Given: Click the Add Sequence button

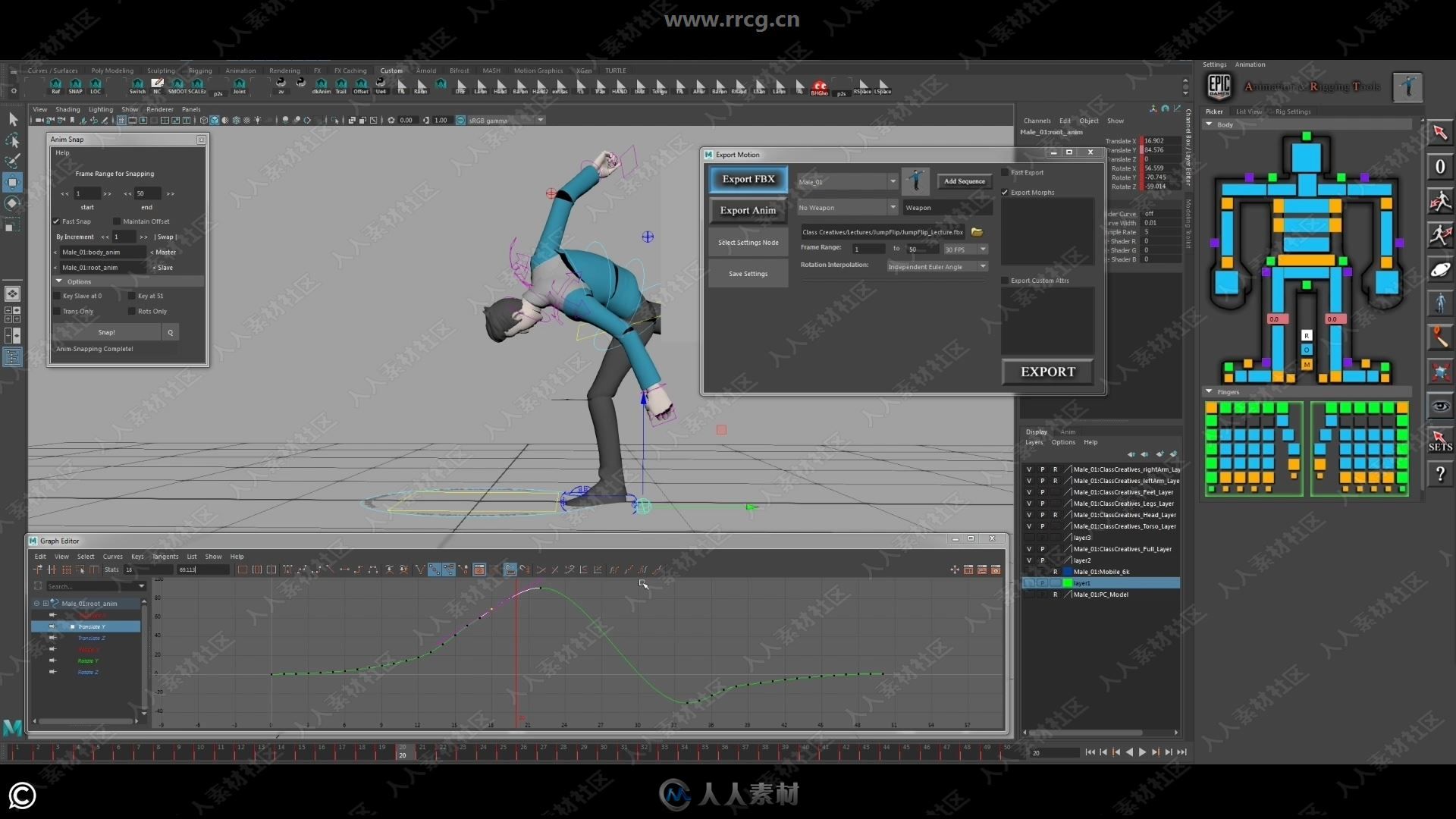Looking at the screenshot, I should pyautogui.click(x=965, y=181).
